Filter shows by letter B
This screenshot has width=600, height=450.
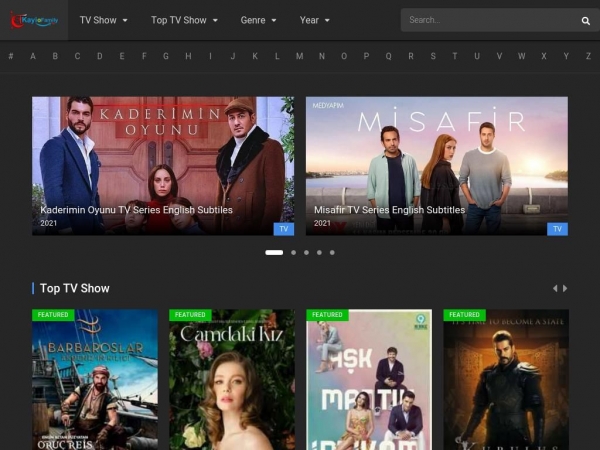[55, 56]
